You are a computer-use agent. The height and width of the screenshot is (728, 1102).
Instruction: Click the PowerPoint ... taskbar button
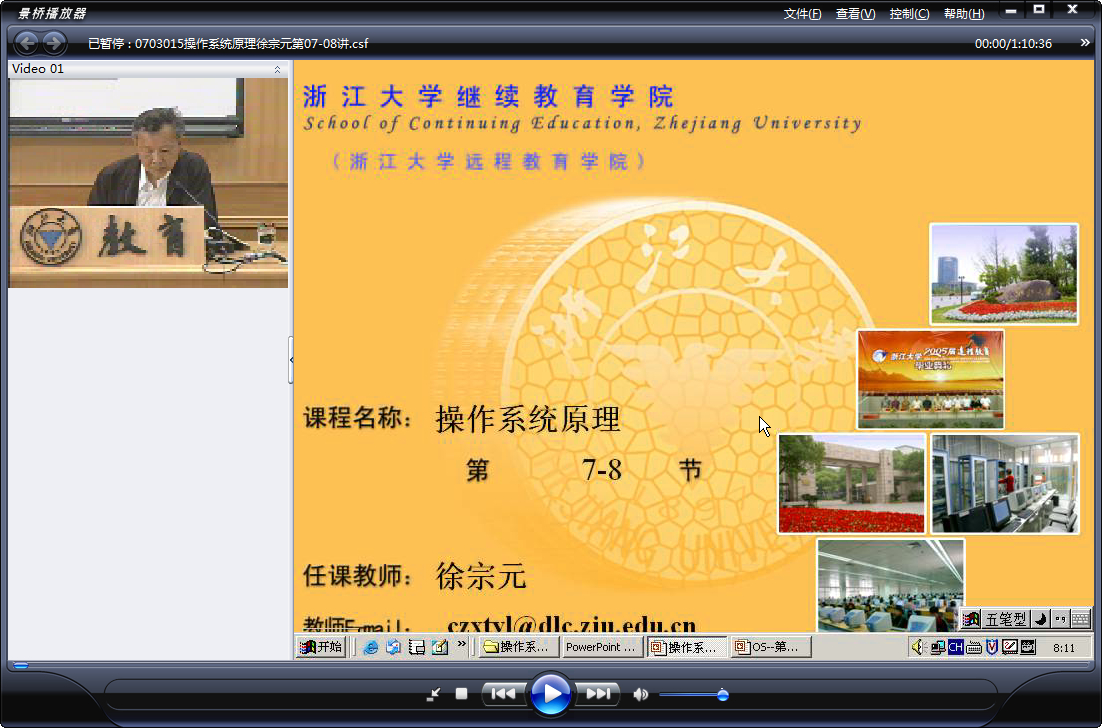(603, 647)
